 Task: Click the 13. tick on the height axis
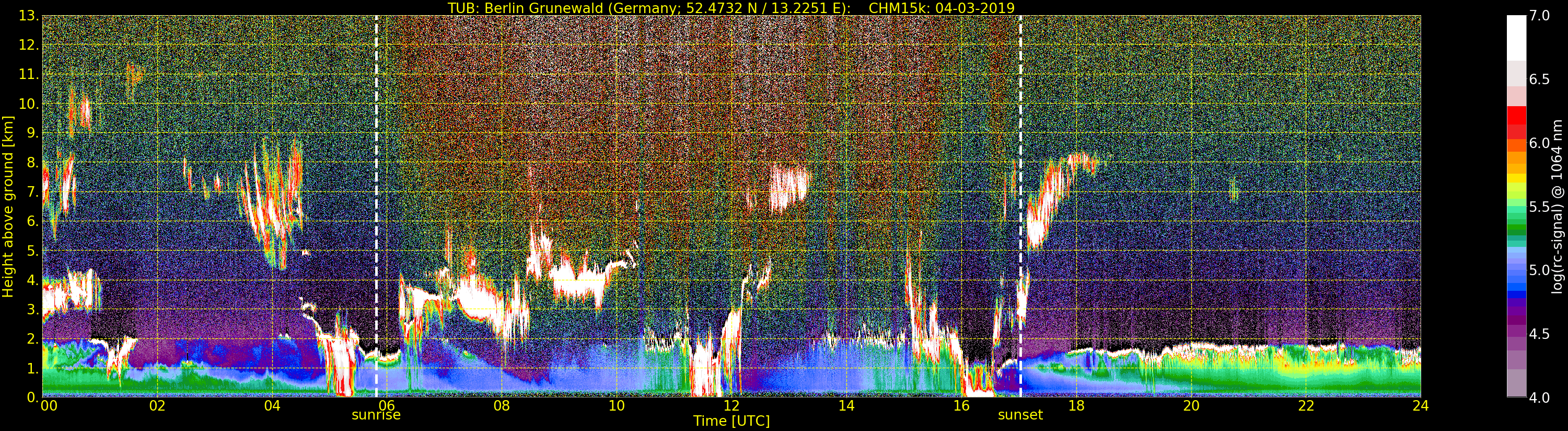click(29, 16)
